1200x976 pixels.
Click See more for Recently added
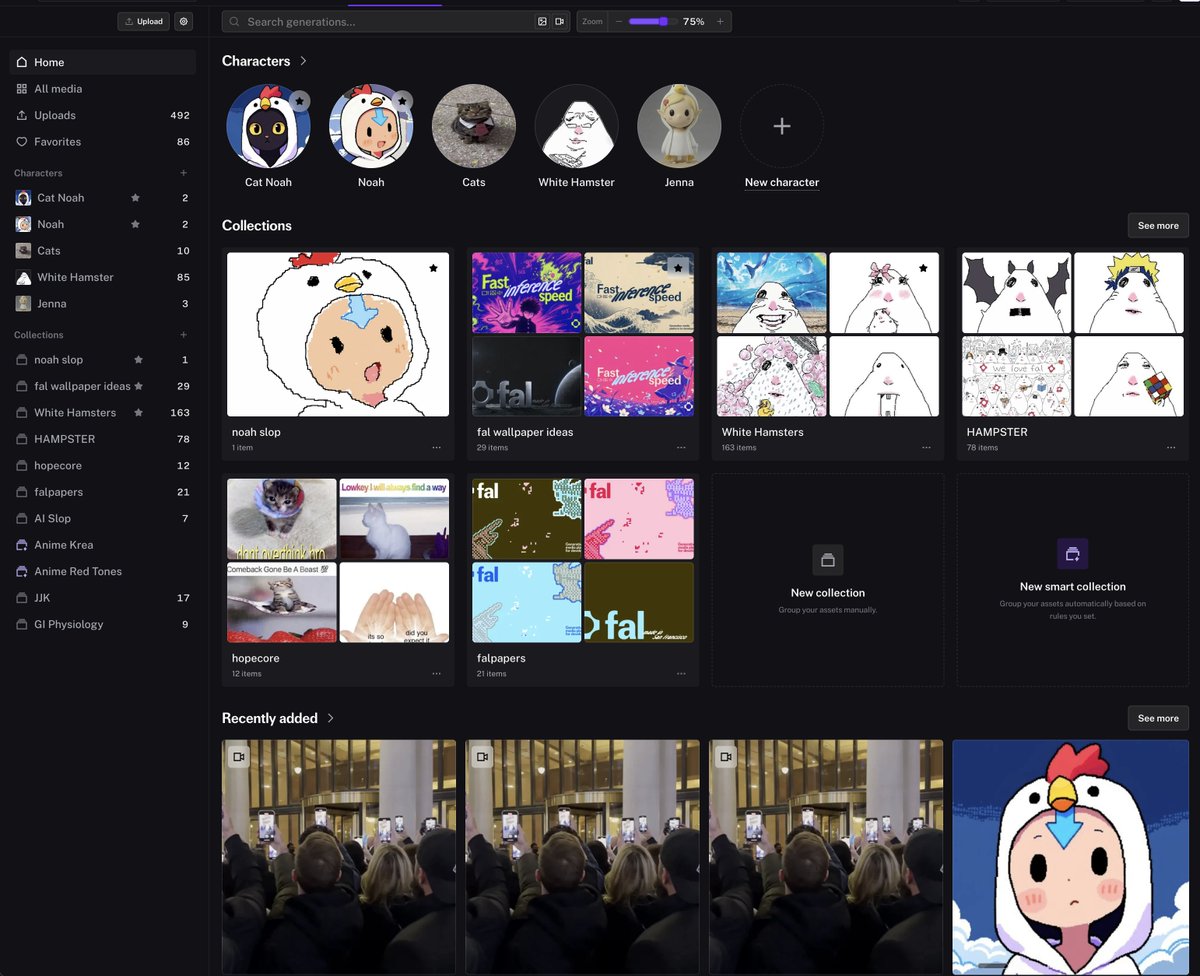coord(1158,718)
